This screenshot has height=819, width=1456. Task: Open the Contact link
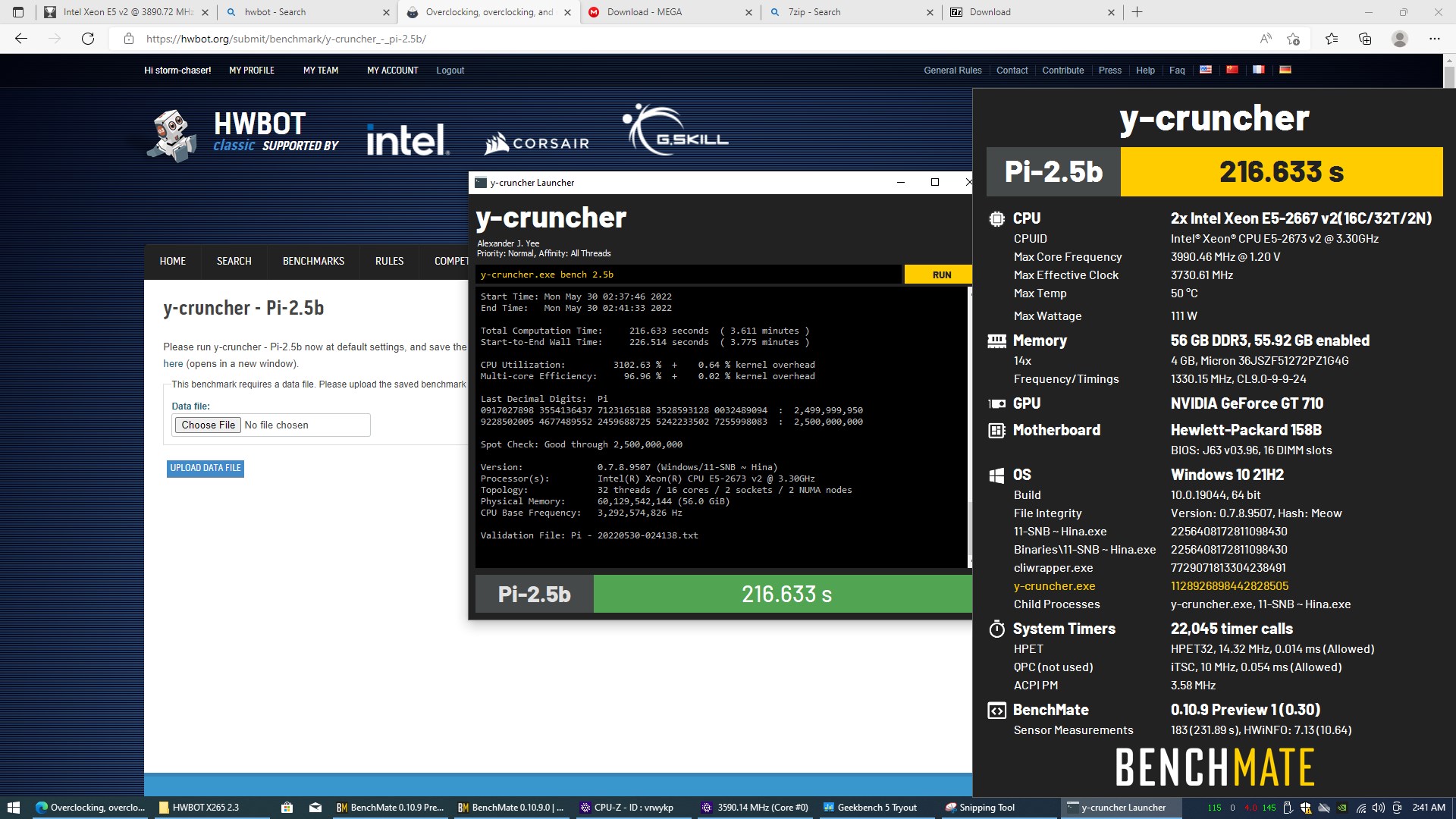[1012, 71]
